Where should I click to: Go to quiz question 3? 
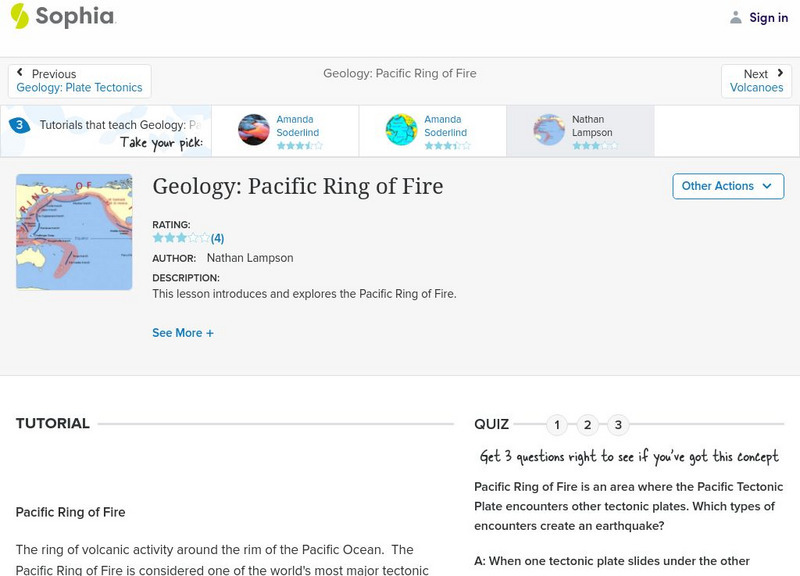[x=618, y=425]
